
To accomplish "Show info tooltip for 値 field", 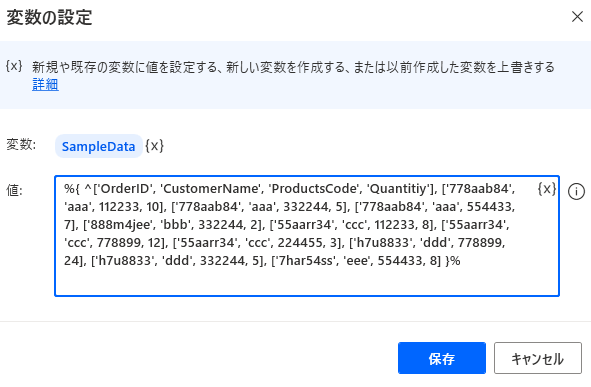I will pyautogui.click(x=576, y=191).
